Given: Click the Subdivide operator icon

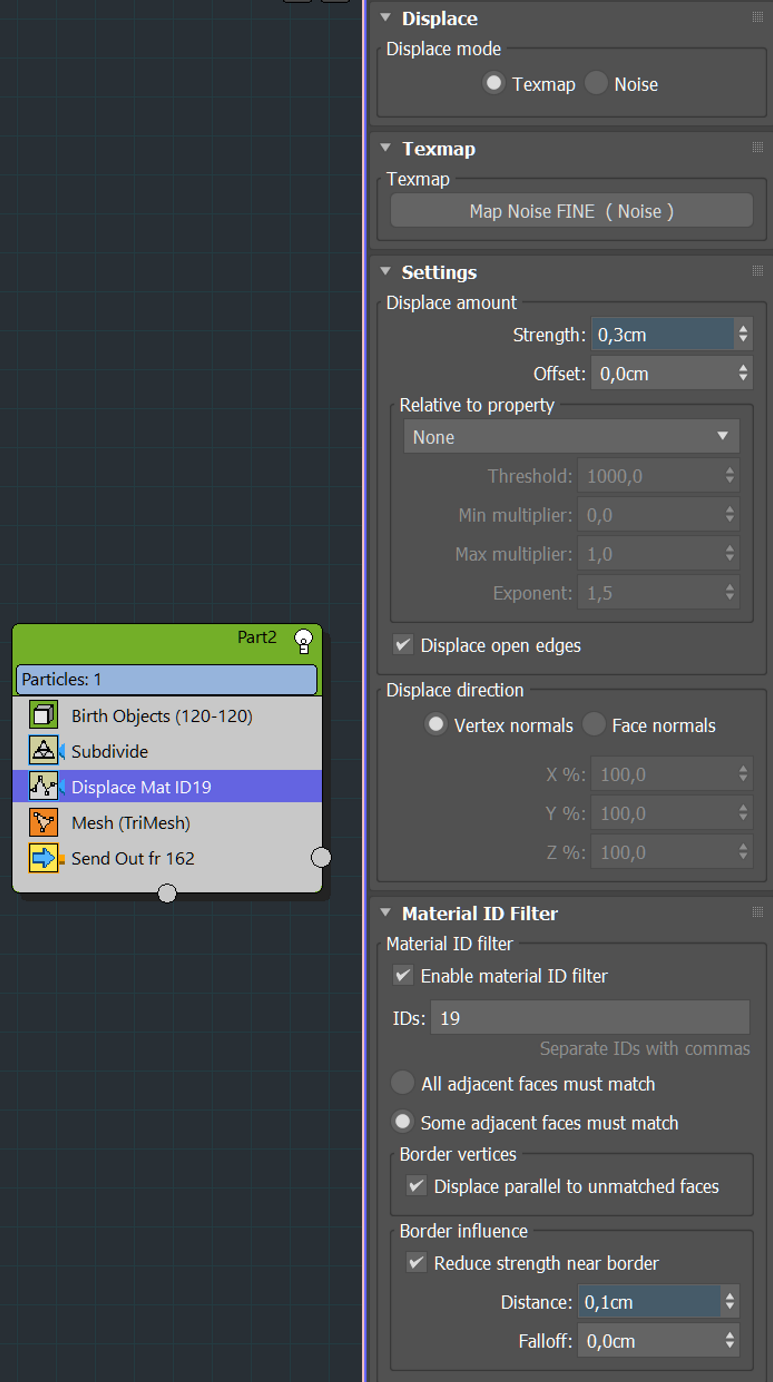Looking at the screenshot, I should click(x=43, y=751).
